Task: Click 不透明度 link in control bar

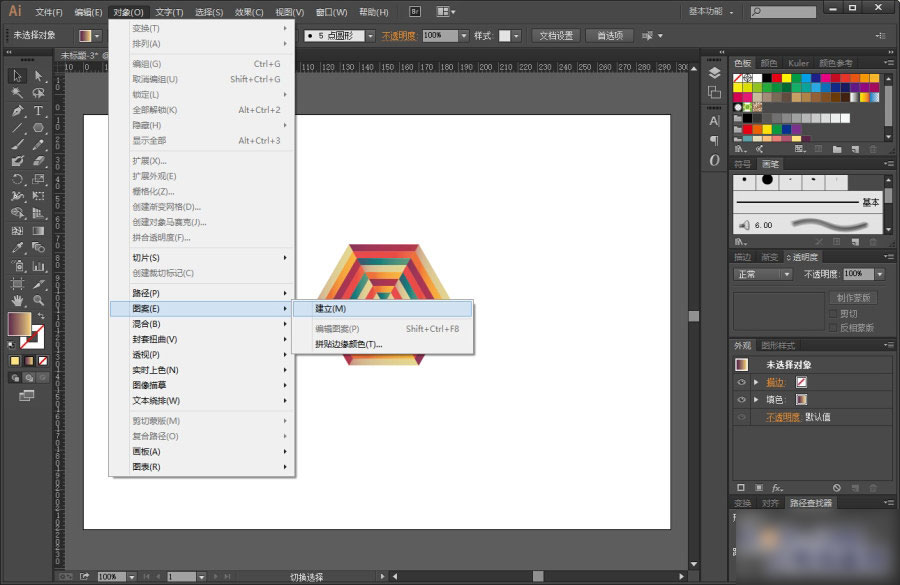Action: point(398,36)
